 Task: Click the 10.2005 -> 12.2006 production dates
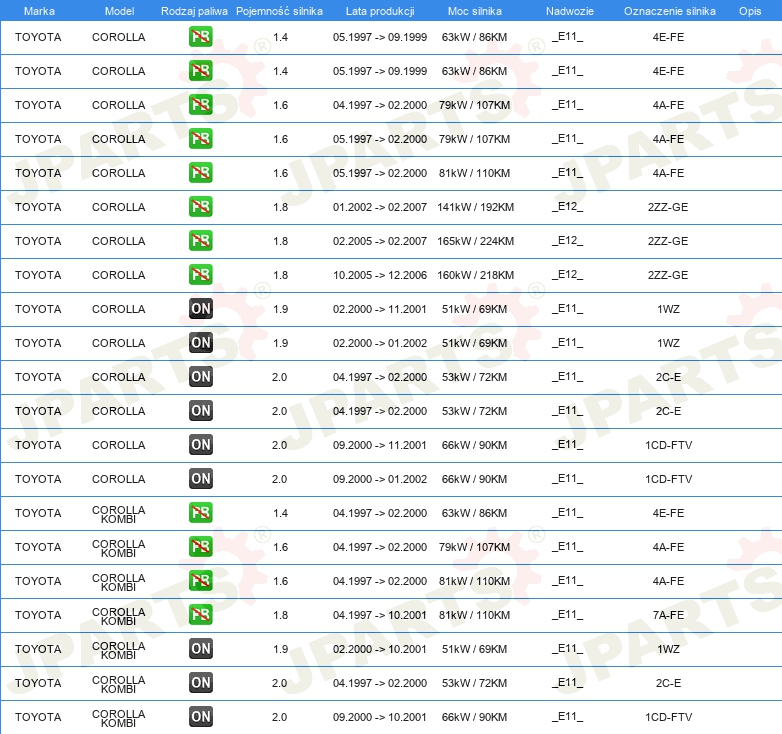point(380,275)
